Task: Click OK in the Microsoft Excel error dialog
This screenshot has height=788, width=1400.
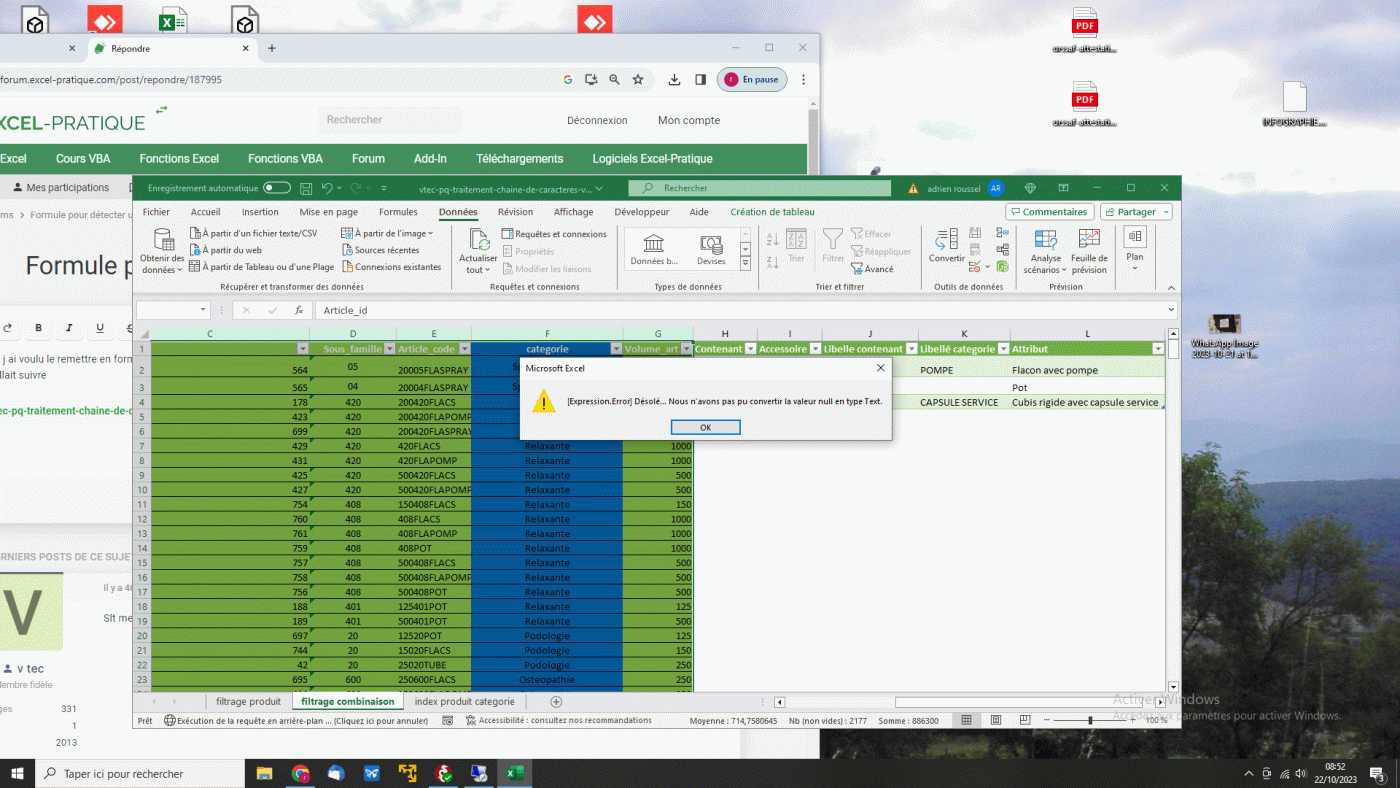Action: (x=705, y=427)
